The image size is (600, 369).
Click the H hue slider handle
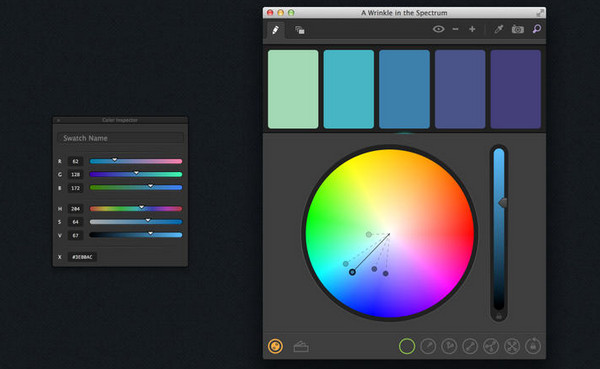pyautogui.click(x=142, y=207)
